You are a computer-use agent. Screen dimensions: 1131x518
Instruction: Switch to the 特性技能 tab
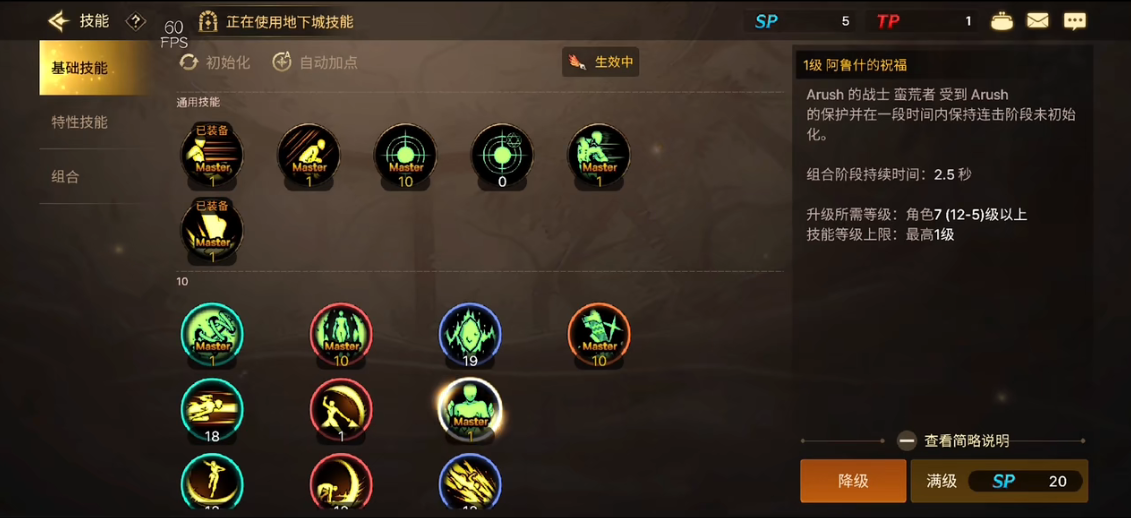[x=79, y=122]
